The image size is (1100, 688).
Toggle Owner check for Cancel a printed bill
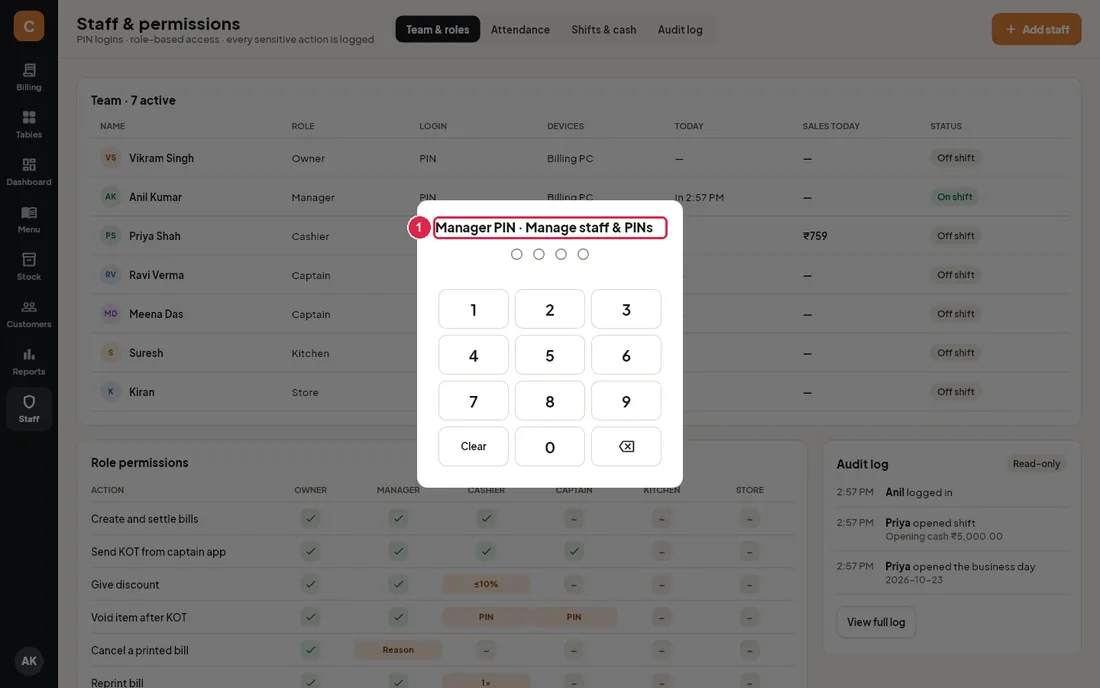click(310, 650)
